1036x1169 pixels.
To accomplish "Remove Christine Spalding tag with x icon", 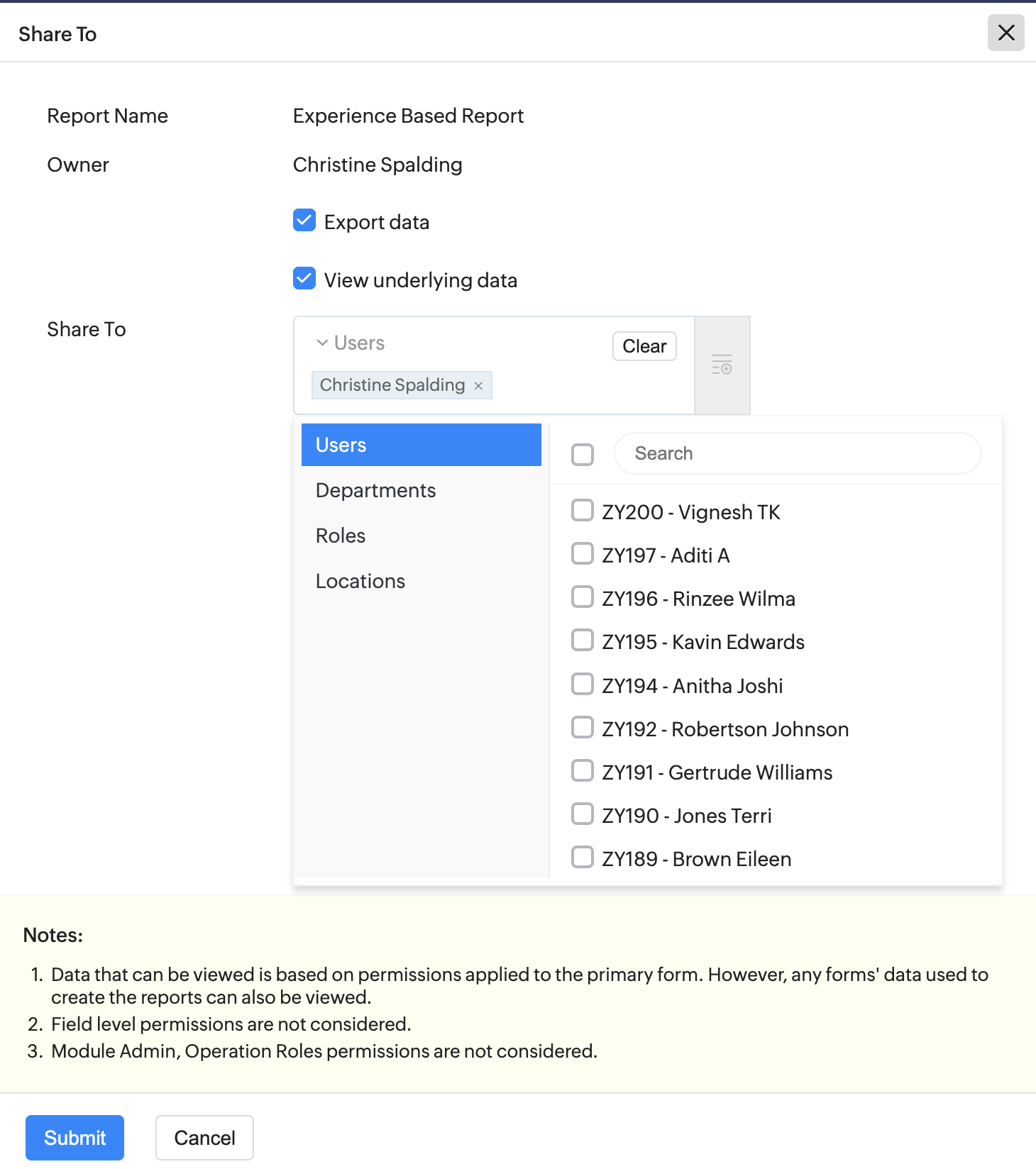I will [478, 385].
